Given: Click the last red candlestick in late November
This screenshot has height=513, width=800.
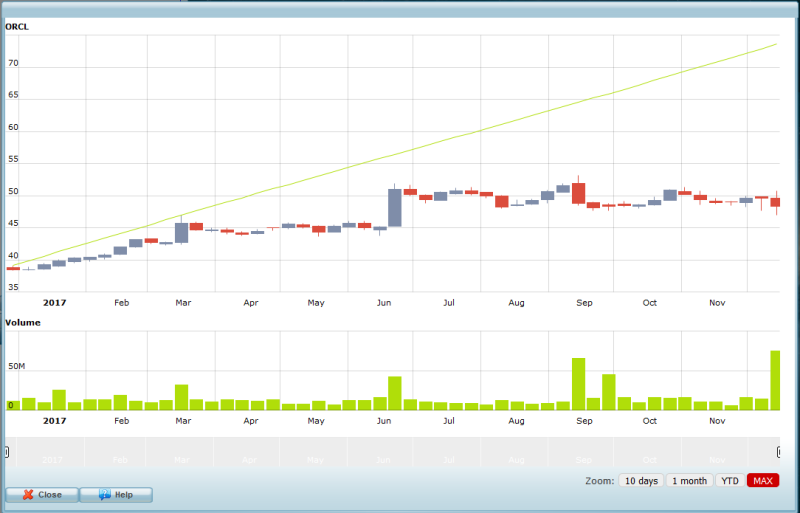Looking at the screenshot, I should pyautogui.click(x=775, y=202).
